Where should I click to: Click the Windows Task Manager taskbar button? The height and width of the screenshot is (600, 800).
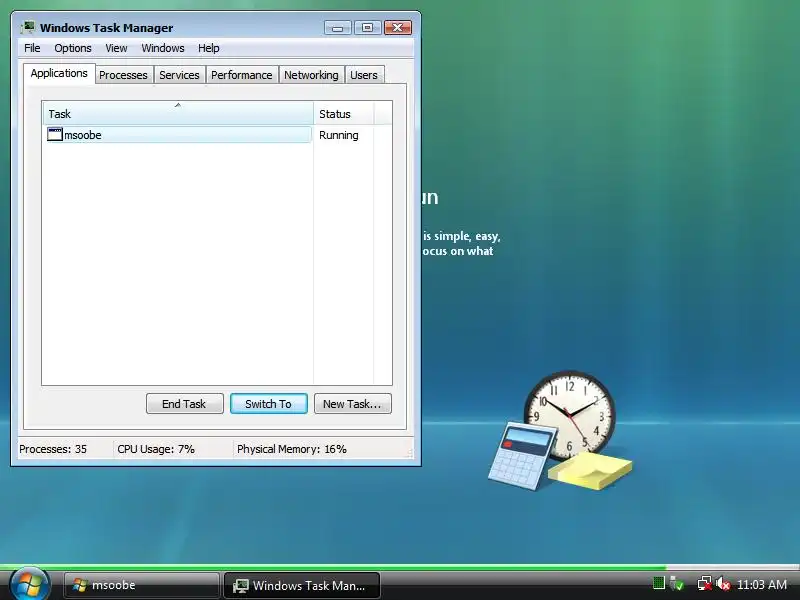click(x=302, y=585)
